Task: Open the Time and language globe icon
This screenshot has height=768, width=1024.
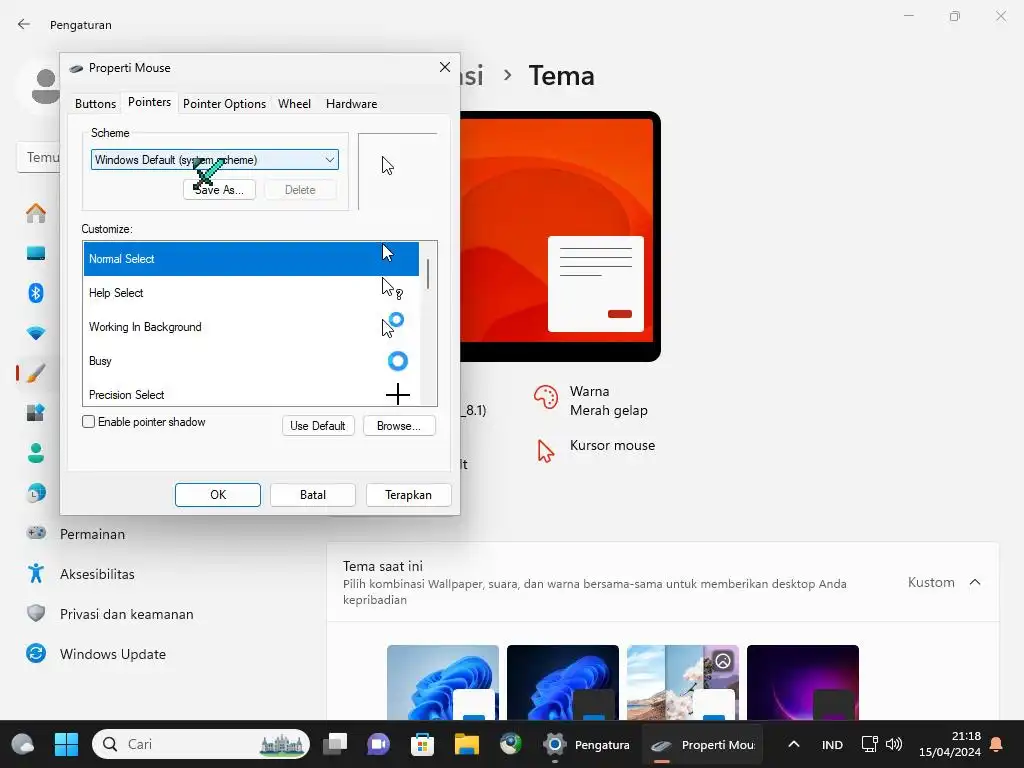Action: [36, 493]
